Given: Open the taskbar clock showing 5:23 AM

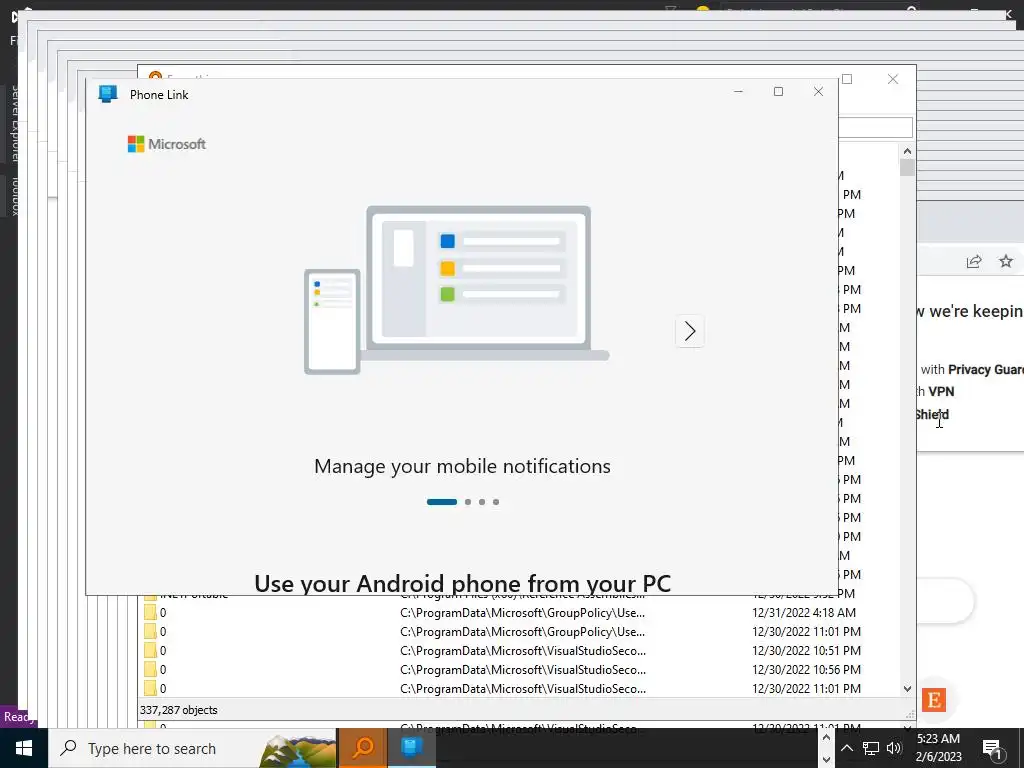Looking at the screenshot, I should point(938,748).
